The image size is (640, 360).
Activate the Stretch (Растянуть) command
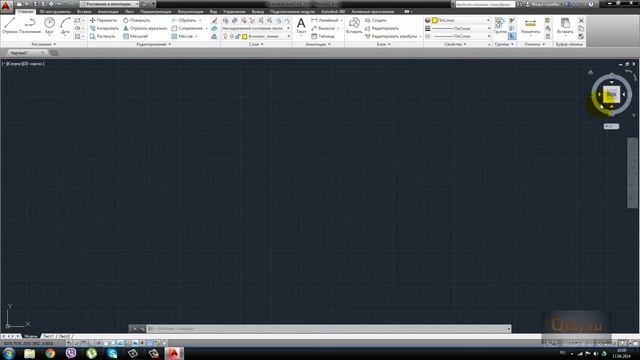pyautogui.click(x=102, y=36)
